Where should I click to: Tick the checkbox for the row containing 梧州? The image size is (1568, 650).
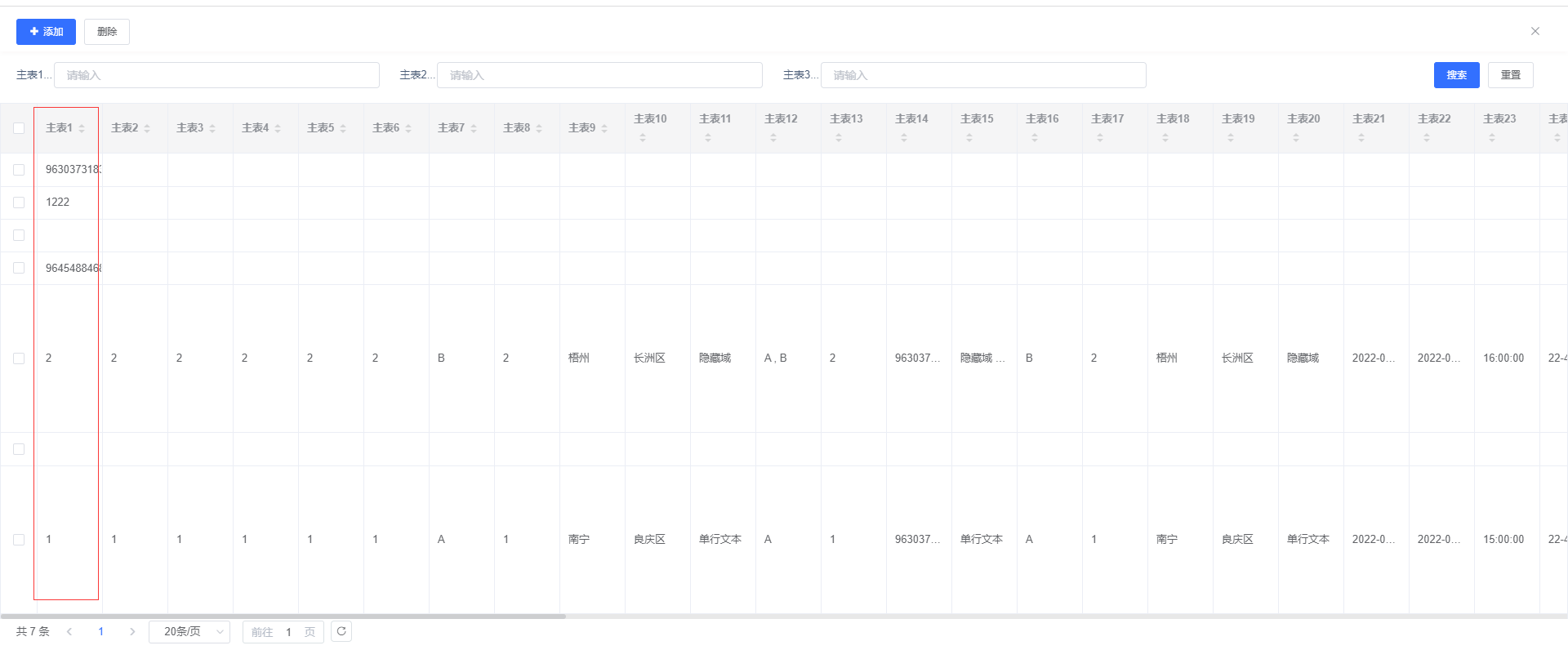point(19,358)
